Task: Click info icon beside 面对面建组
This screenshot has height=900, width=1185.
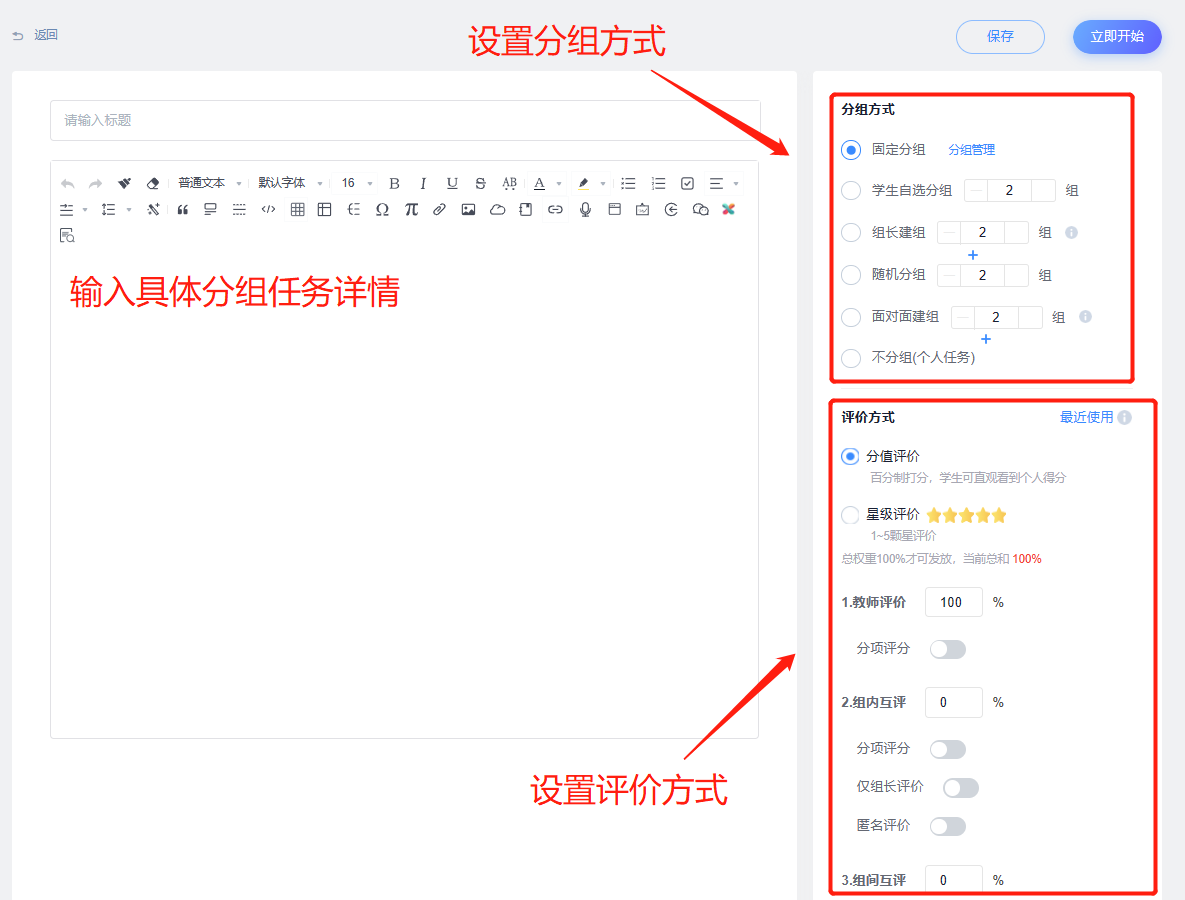Action: [1085, 317]
